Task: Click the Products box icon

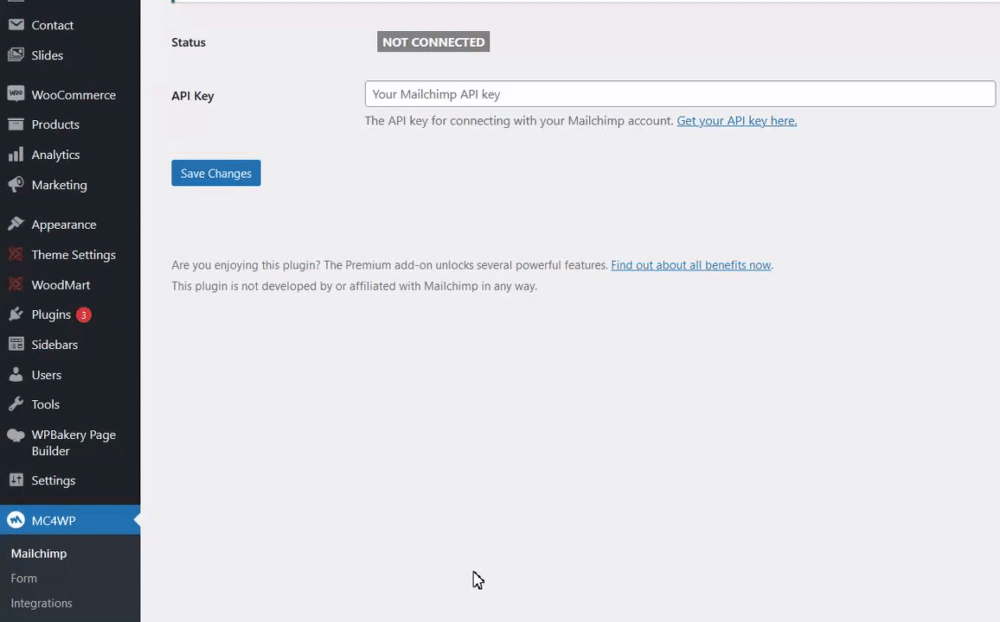Action: (16, 124)
